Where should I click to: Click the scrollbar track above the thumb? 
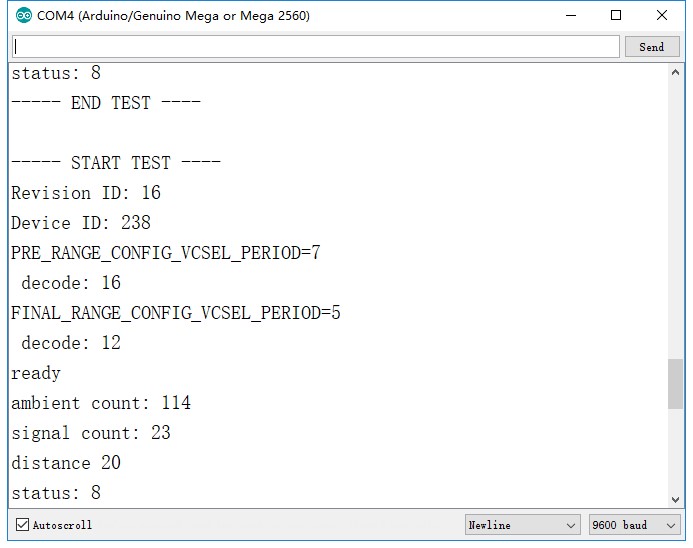pyautogui.click(x=676, y=220)
